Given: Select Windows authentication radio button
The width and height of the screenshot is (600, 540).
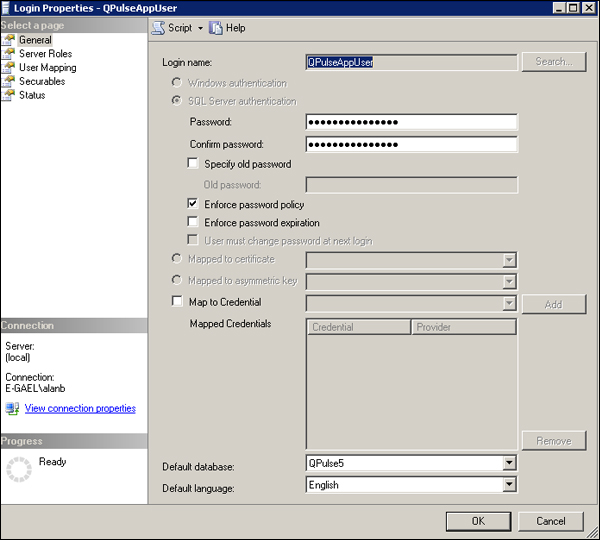Looking at the screenshot, I should pos(176,82).
